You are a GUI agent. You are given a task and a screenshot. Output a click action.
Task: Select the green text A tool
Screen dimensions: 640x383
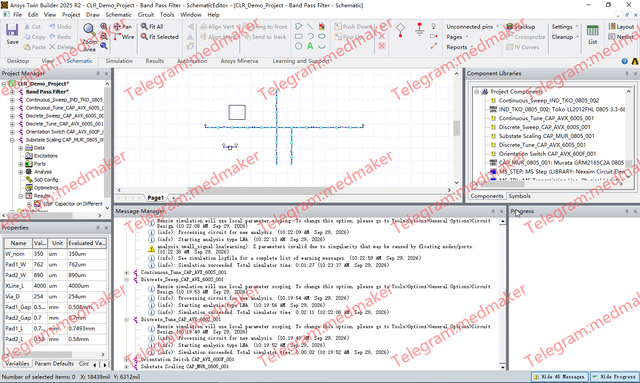tap(310, 46)
